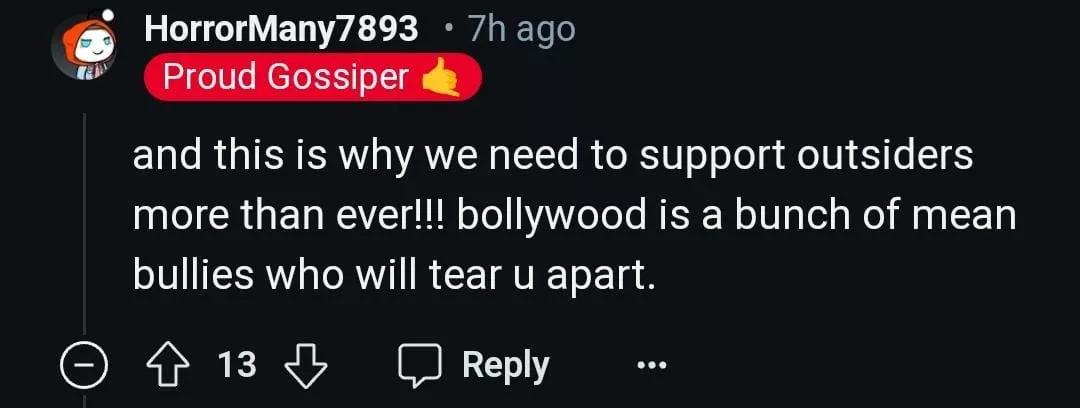Open the three-dot more options menu

652,365
